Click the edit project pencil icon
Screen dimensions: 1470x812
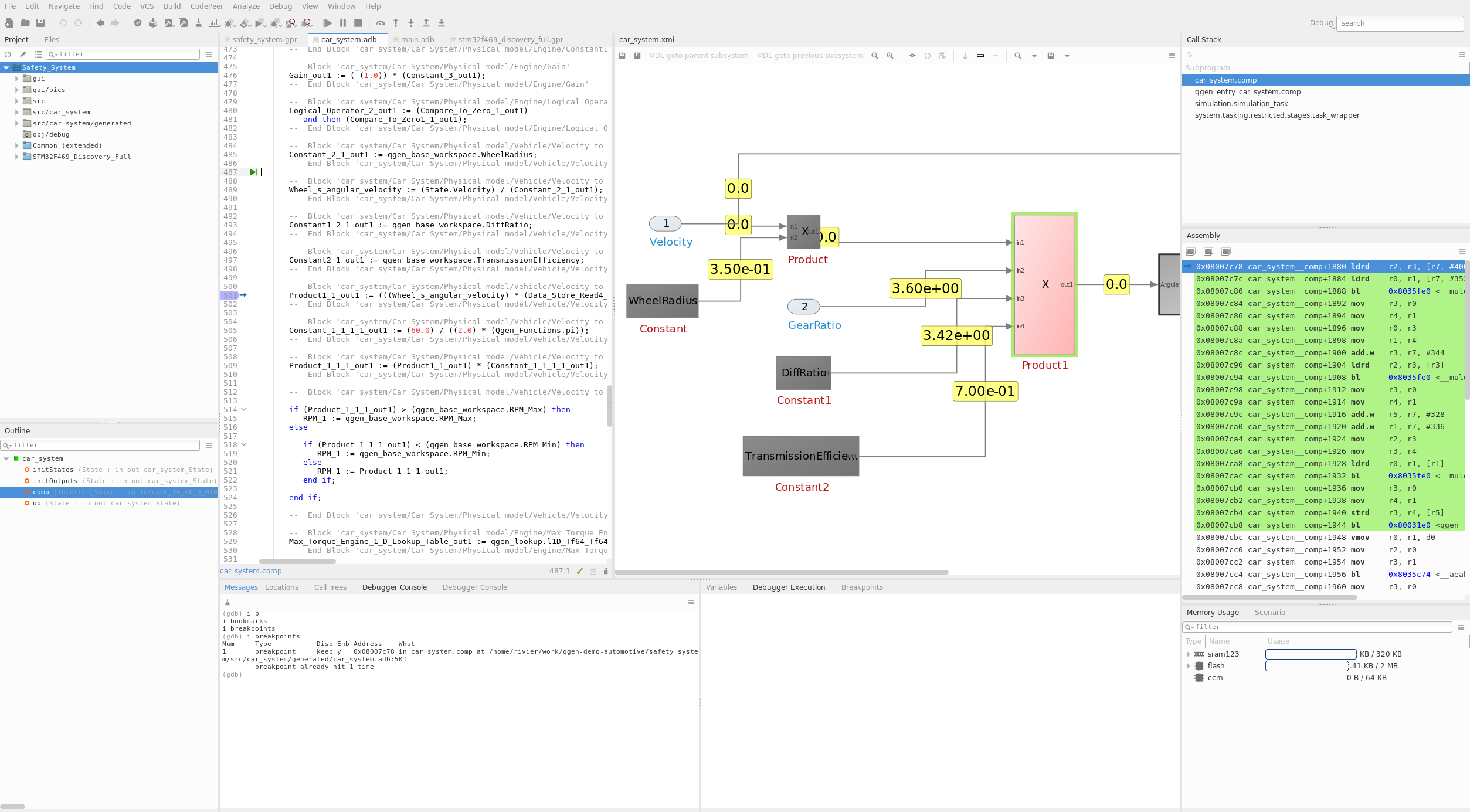(x=23, y=55)
